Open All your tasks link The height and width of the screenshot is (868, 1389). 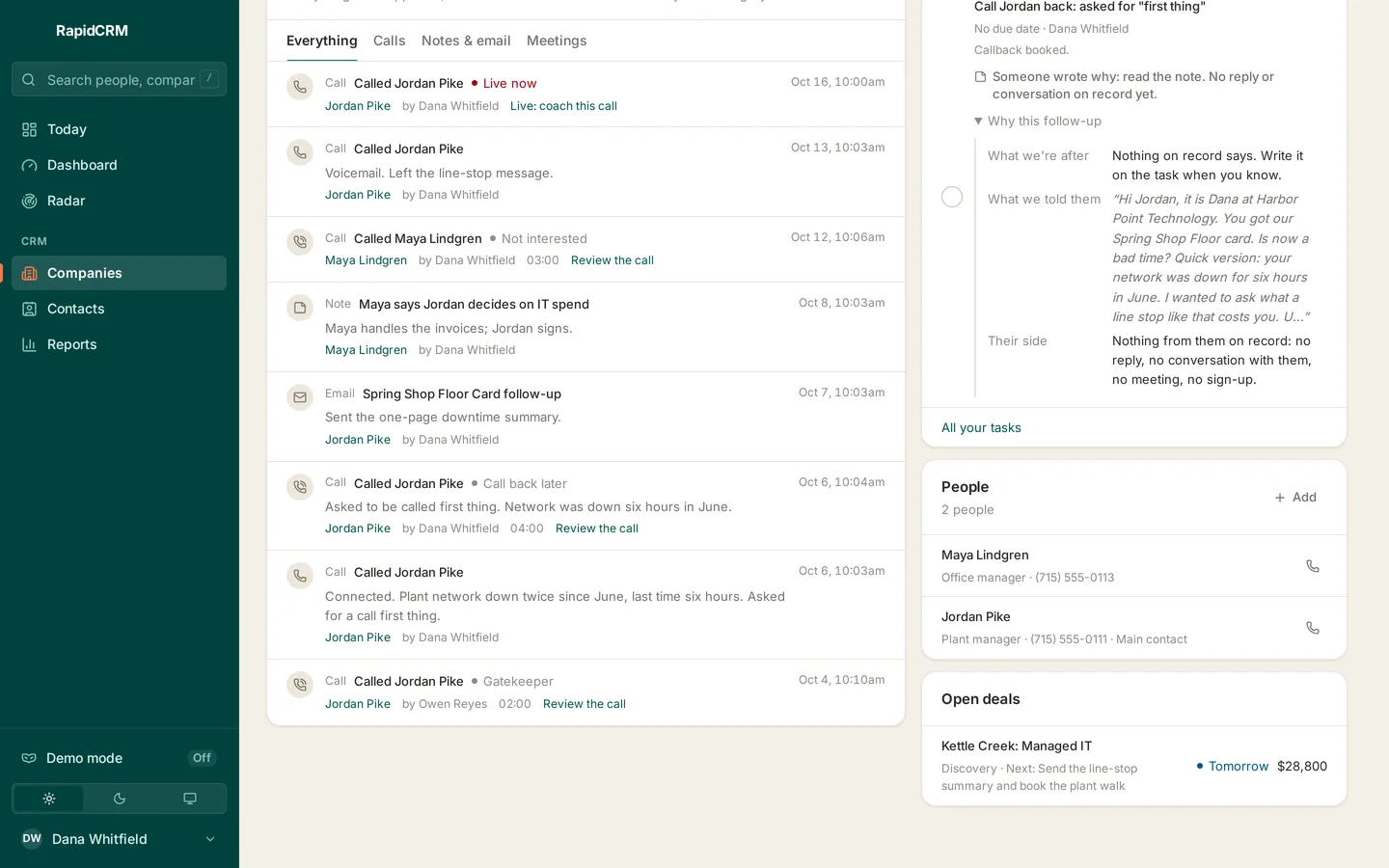(x=981, y=428)
